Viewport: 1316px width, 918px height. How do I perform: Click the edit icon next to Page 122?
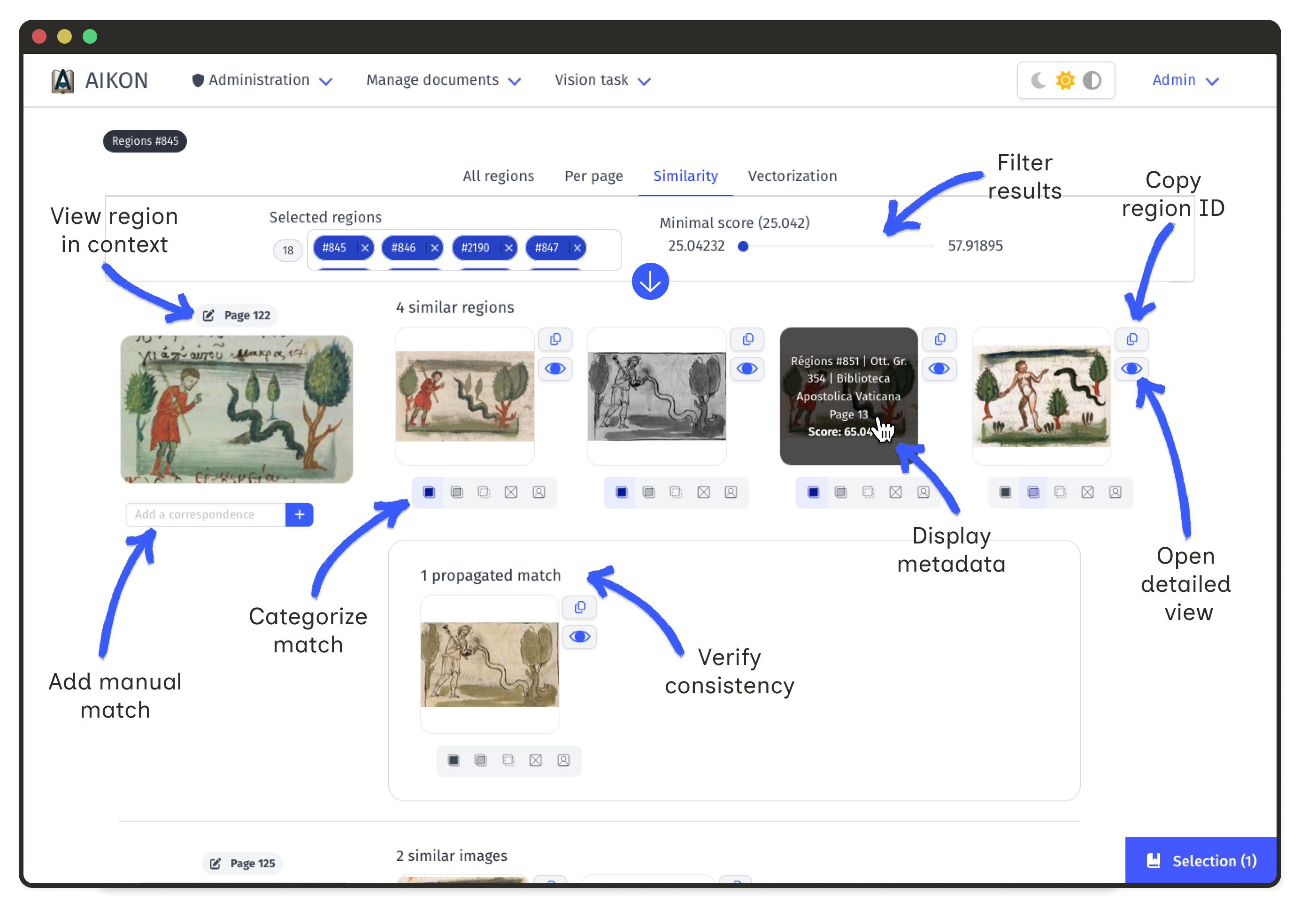[208, 314]
